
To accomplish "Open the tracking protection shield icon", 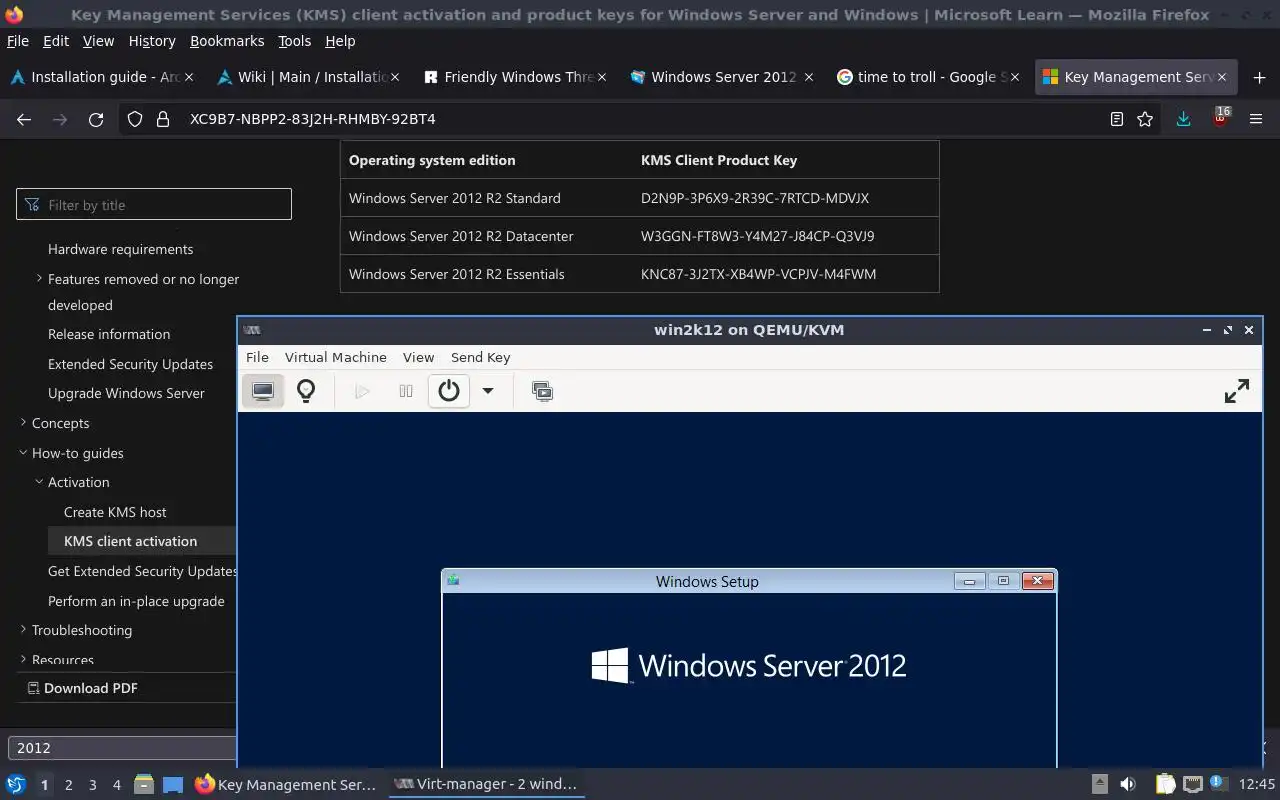I will [135, 119].
